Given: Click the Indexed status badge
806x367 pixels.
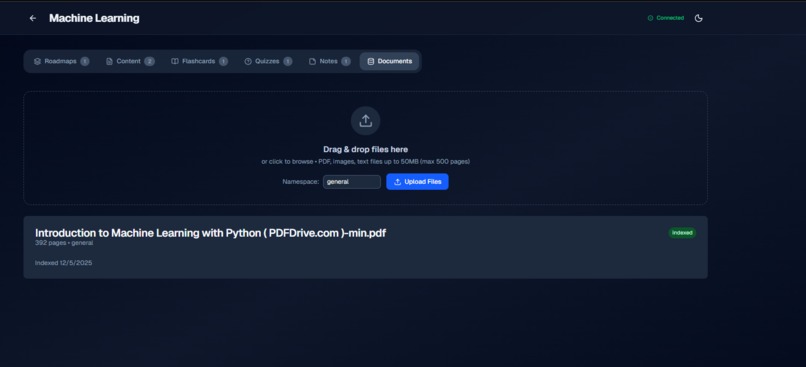Looking at the screenshot, I should click(x=682, y=233).
